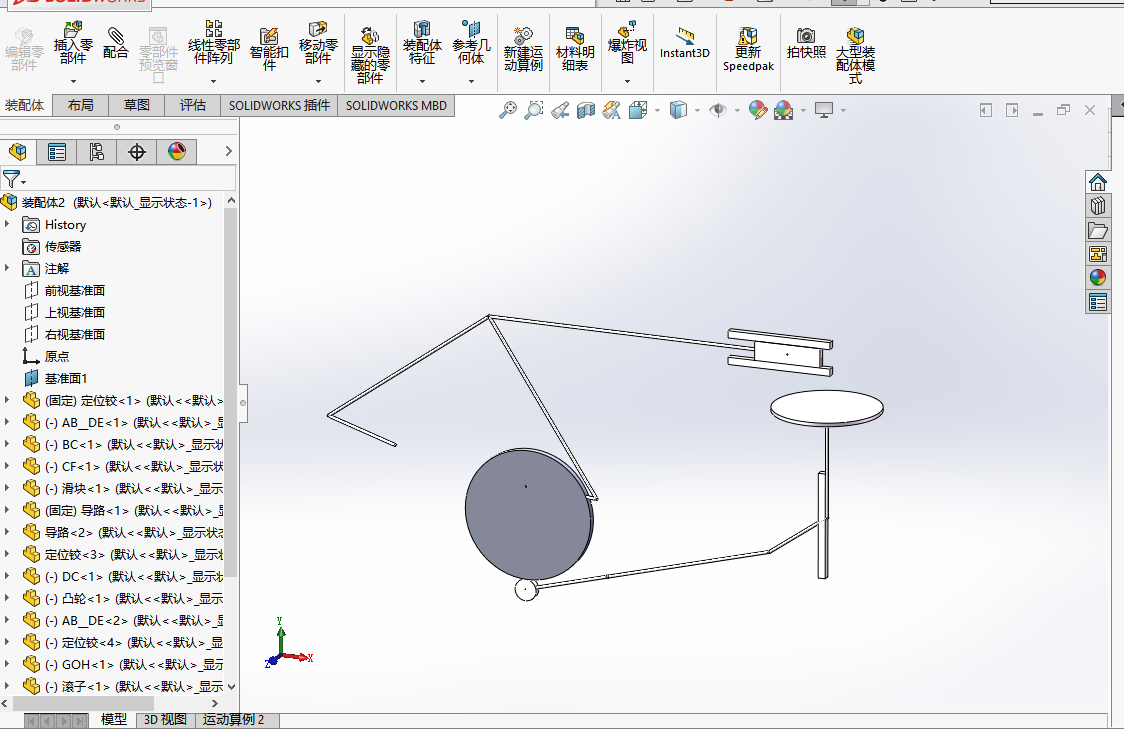Toggle Large Assembly Mode (大型装配体模式)
This screenshot has height=729, width=1124.
pyautogui.click(x=855, y=56)
